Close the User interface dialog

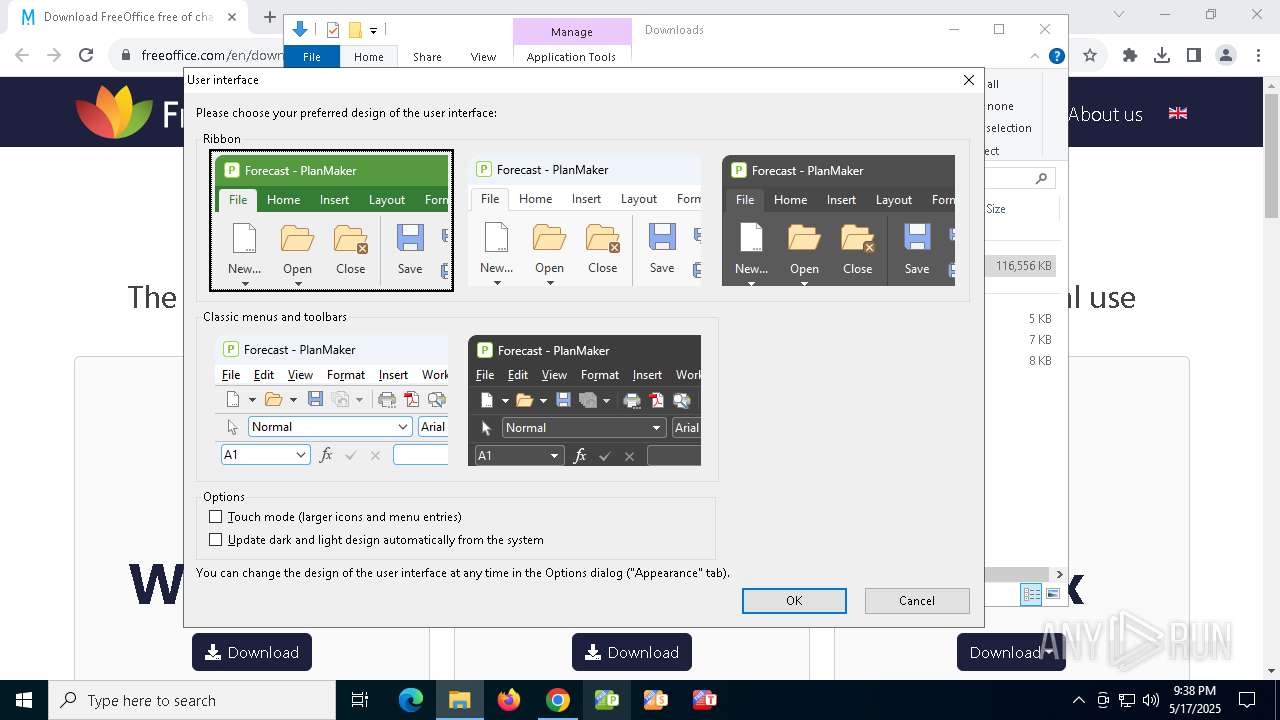(968, 80)
